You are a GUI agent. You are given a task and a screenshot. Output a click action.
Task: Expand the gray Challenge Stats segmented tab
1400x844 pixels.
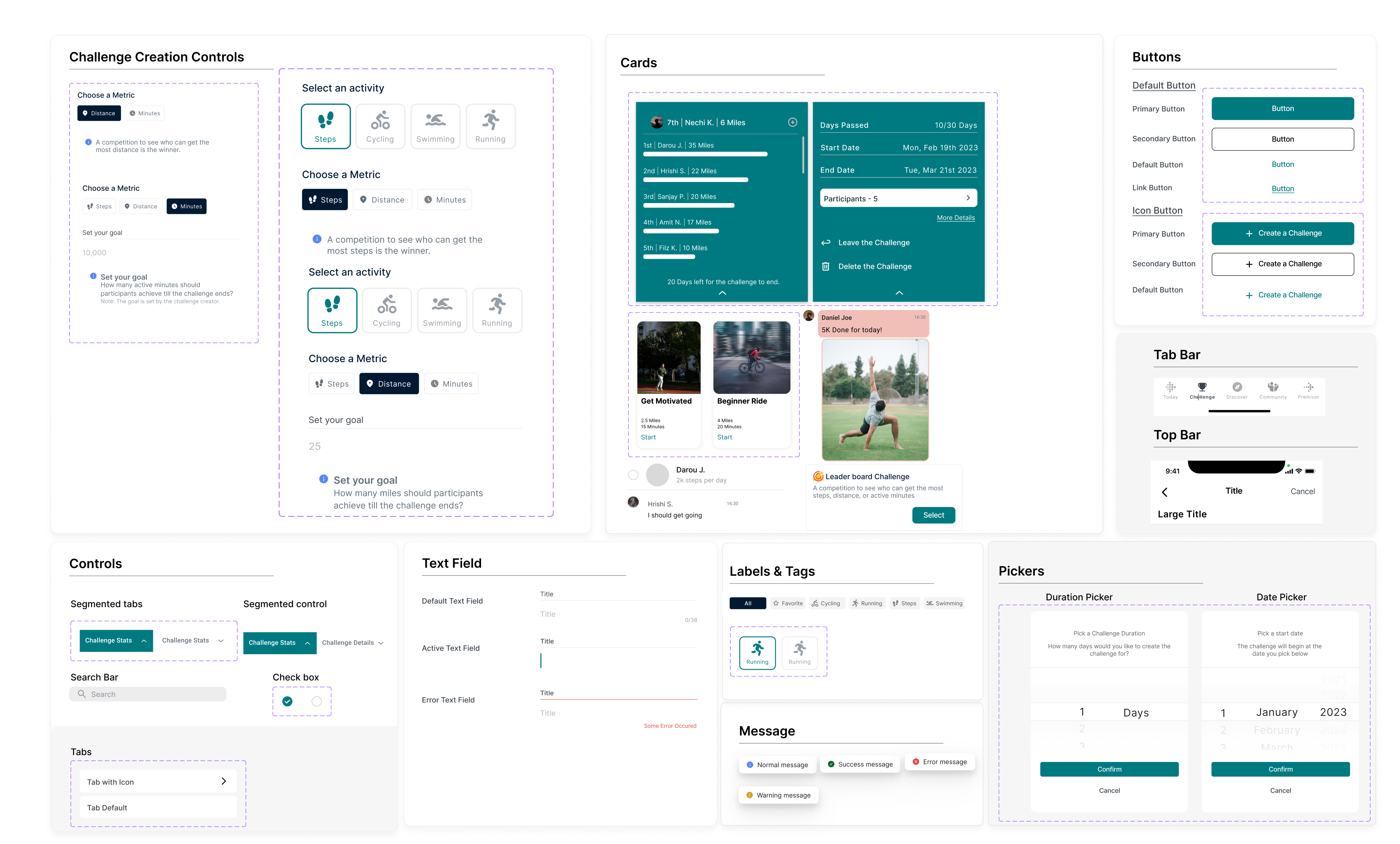[193, 640]
